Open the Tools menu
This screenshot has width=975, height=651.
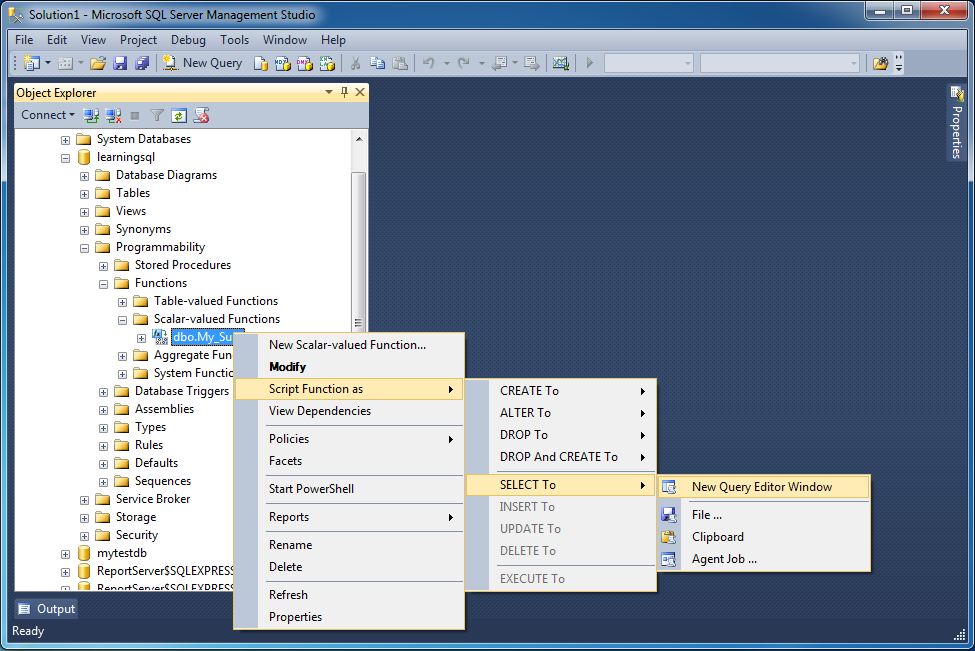234,40
